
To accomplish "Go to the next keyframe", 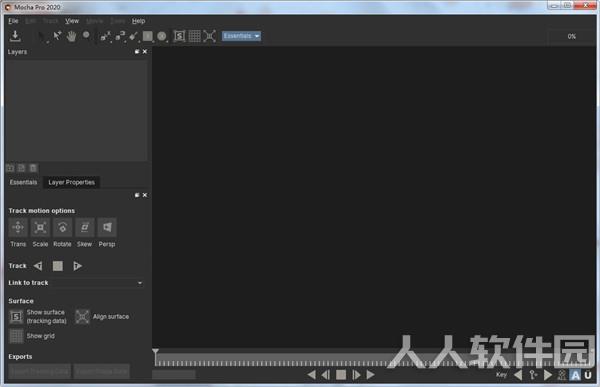I will pyautogui.click(x=548, y=375).
